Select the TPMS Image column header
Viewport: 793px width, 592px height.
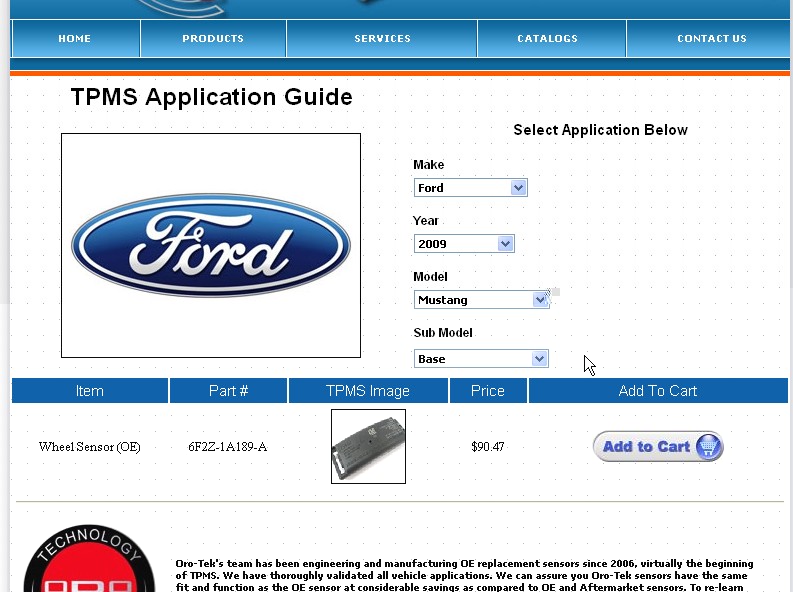pos(368,391)
